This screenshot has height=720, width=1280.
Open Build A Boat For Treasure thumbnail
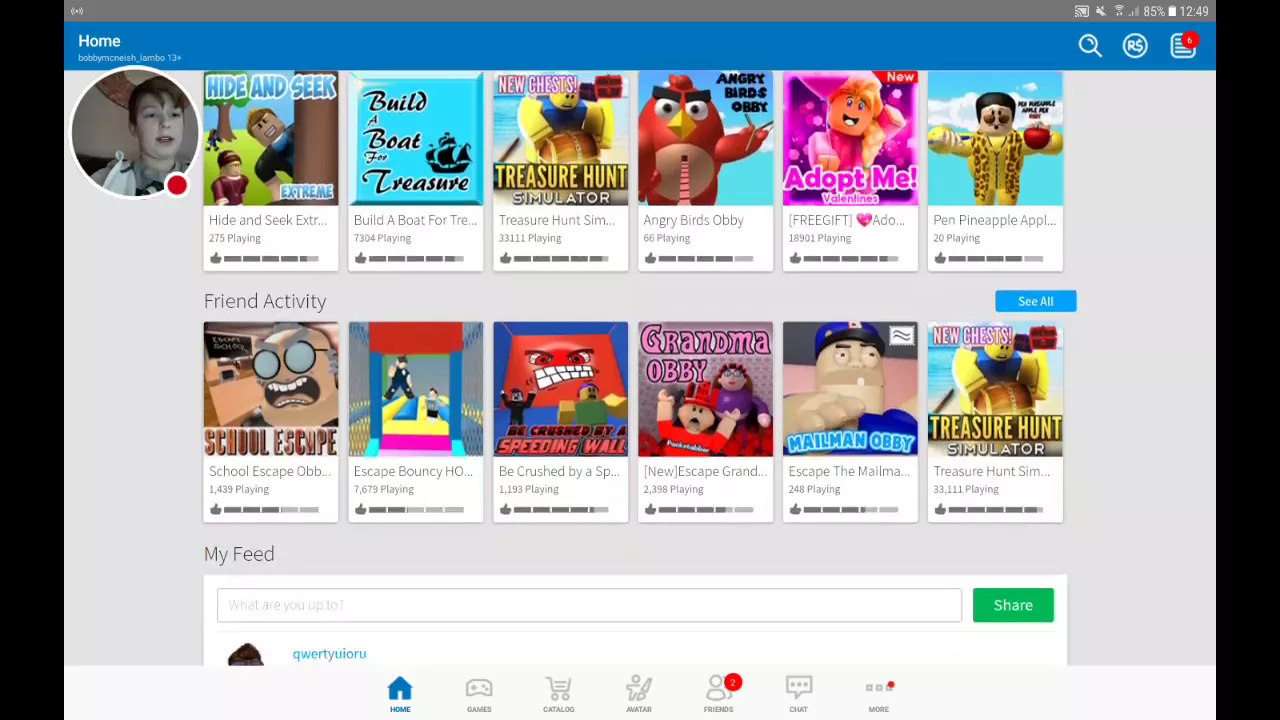tap(416, 138)
